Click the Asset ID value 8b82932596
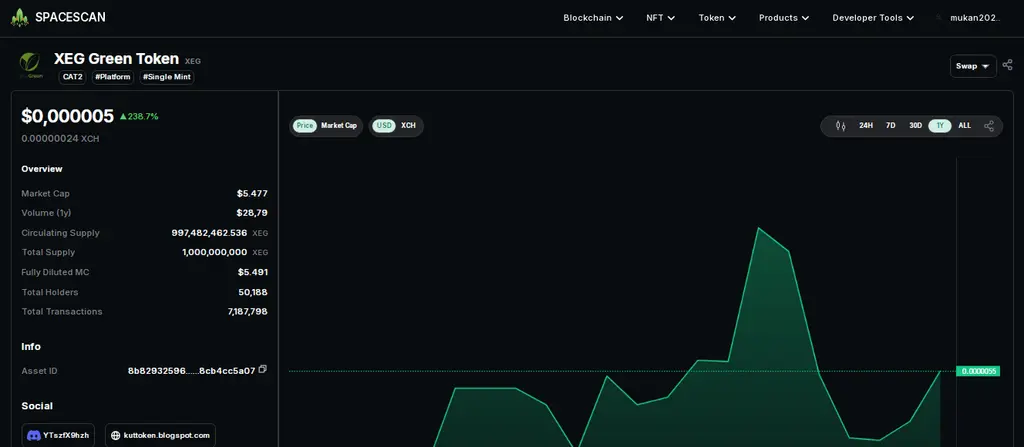 (191, 371)
